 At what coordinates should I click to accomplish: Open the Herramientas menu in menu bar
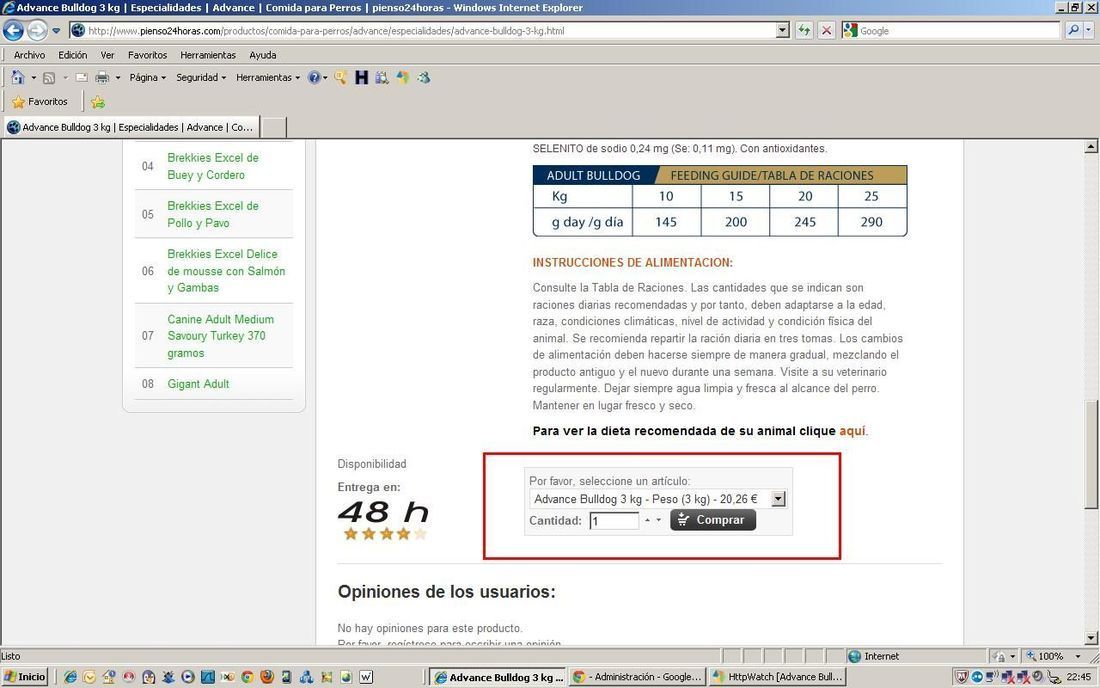pyautogui.click(x=208, y=55)
